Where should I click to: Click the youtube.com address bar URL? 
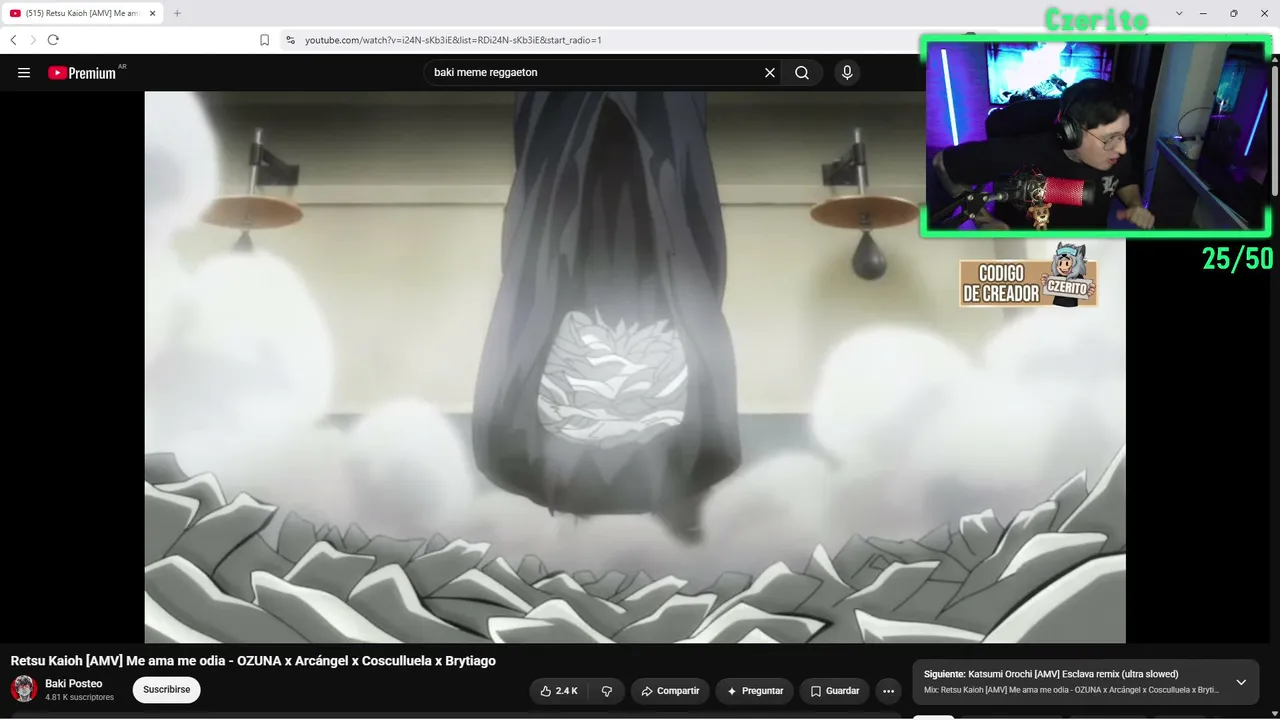(453, 40)
